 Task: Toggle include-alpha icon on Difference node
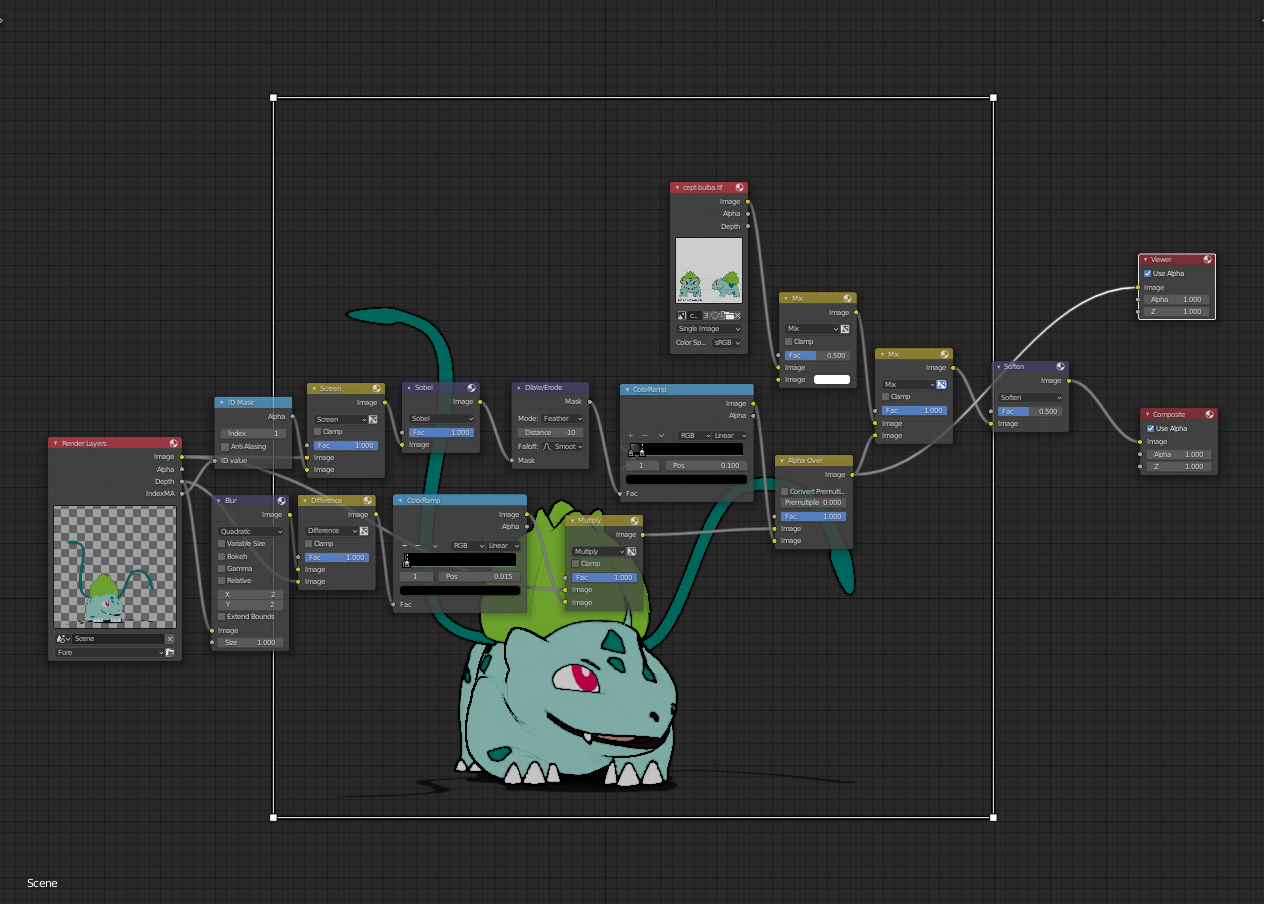coord(364,531)
